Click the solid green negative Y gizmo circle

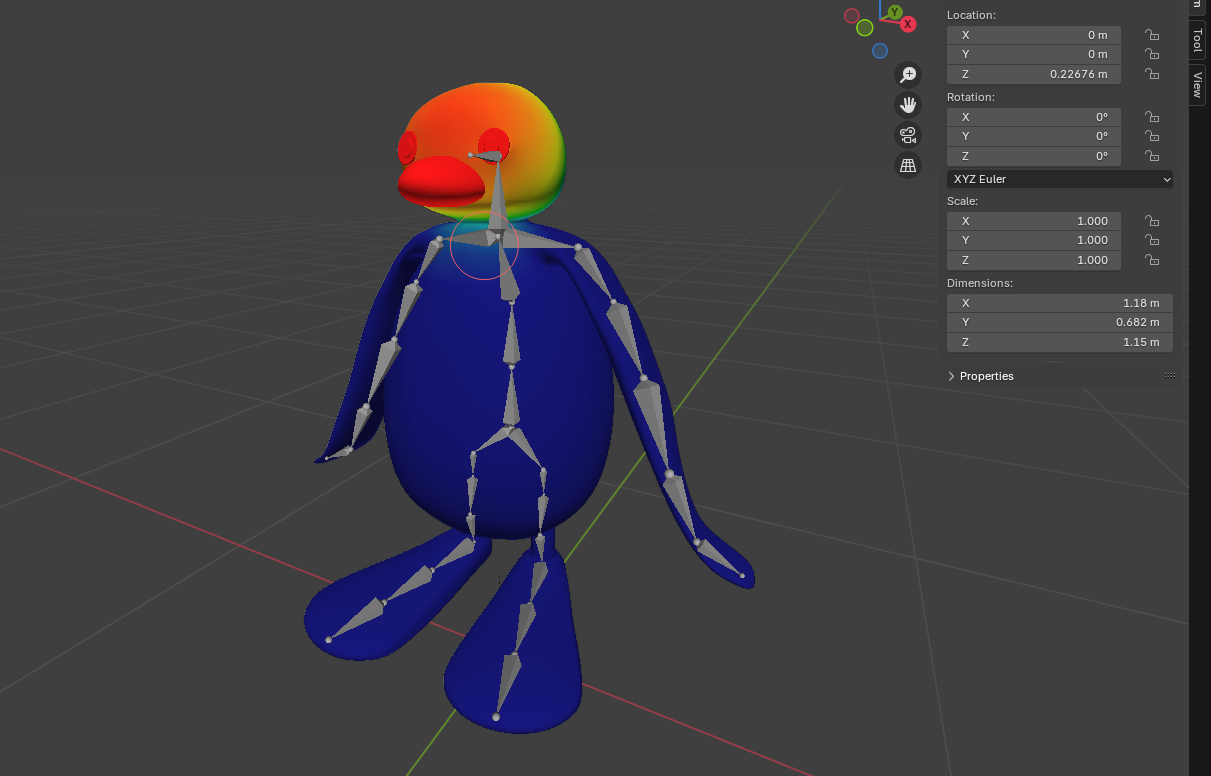point(865,28)
